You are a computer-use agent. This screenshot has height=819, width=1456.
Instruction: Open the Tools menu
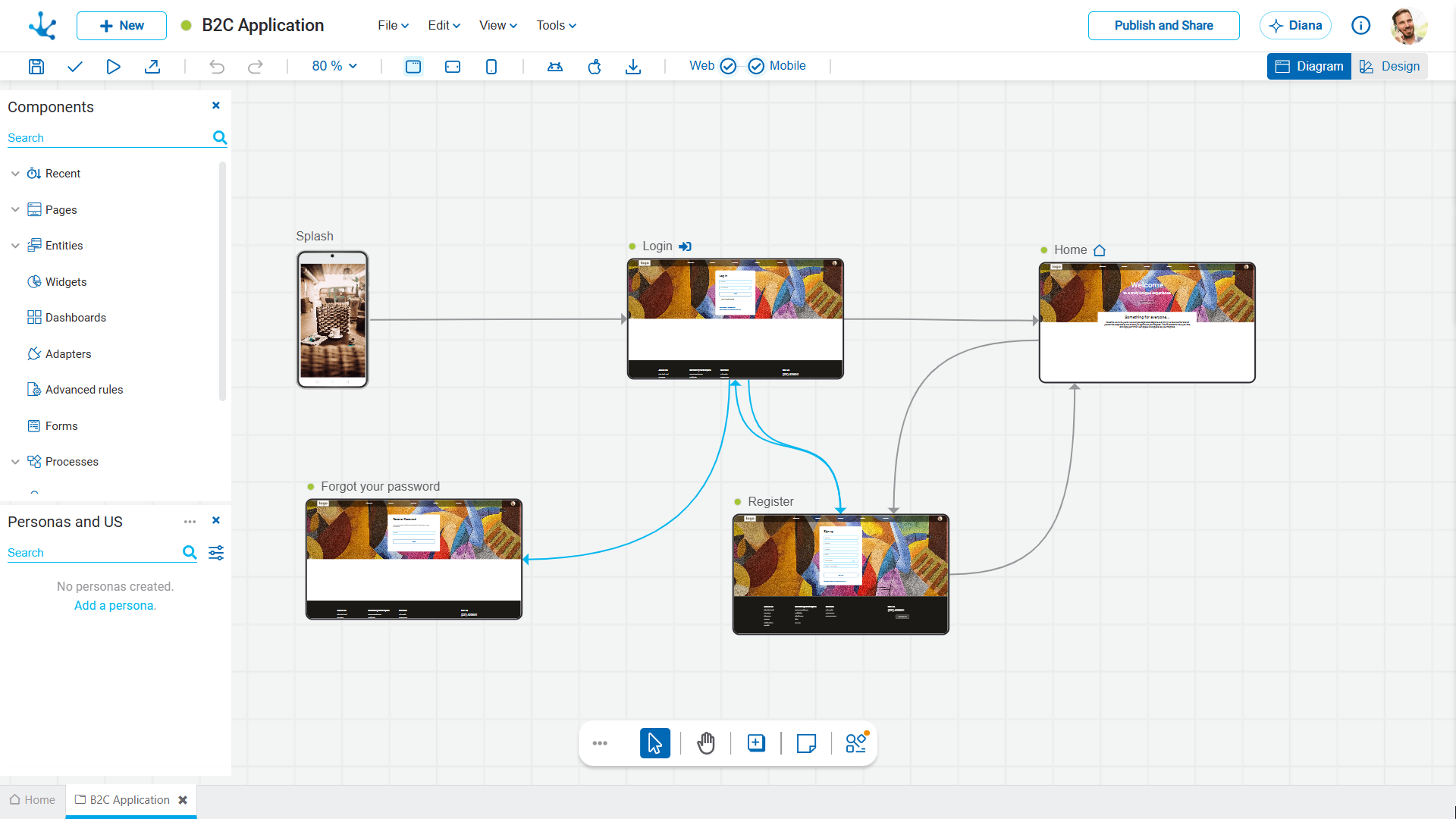(x=557, y=26)
